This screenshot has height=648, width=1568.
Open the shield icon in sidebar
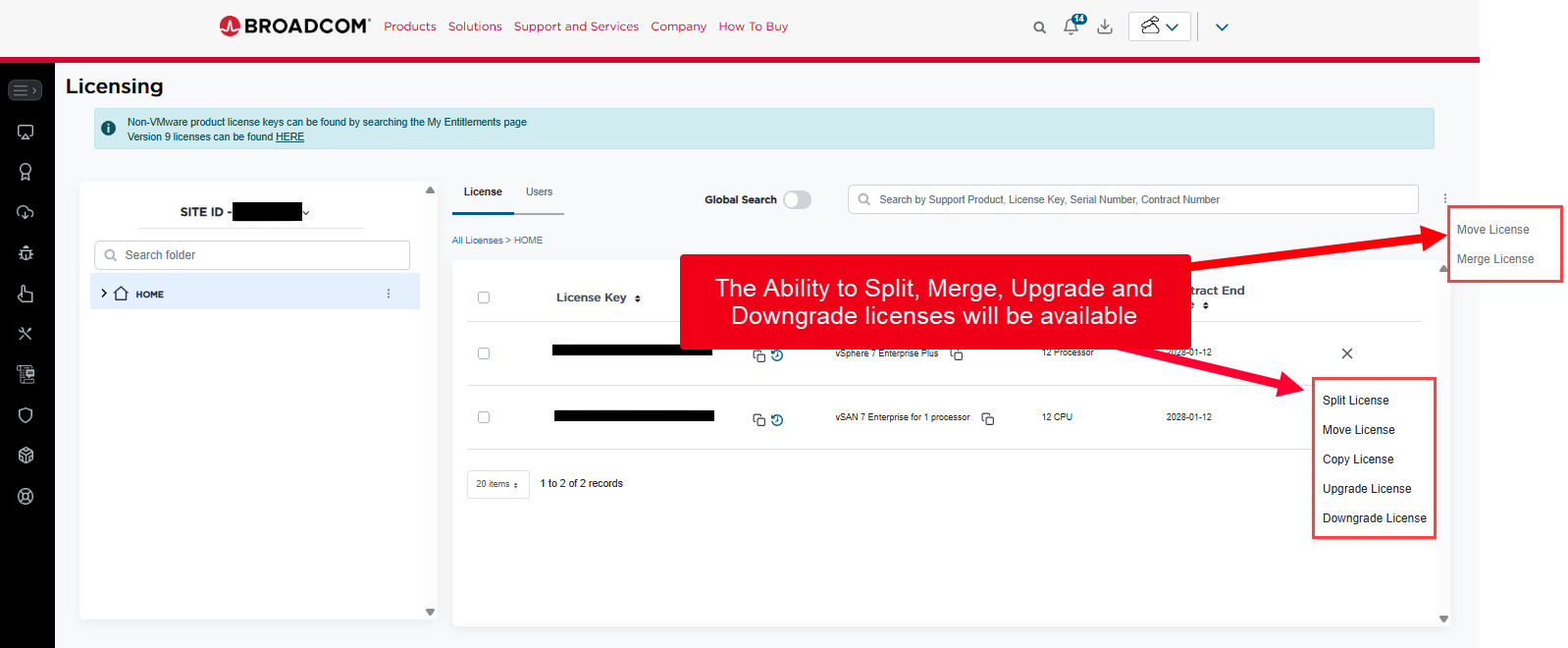[x=26, y=415]
